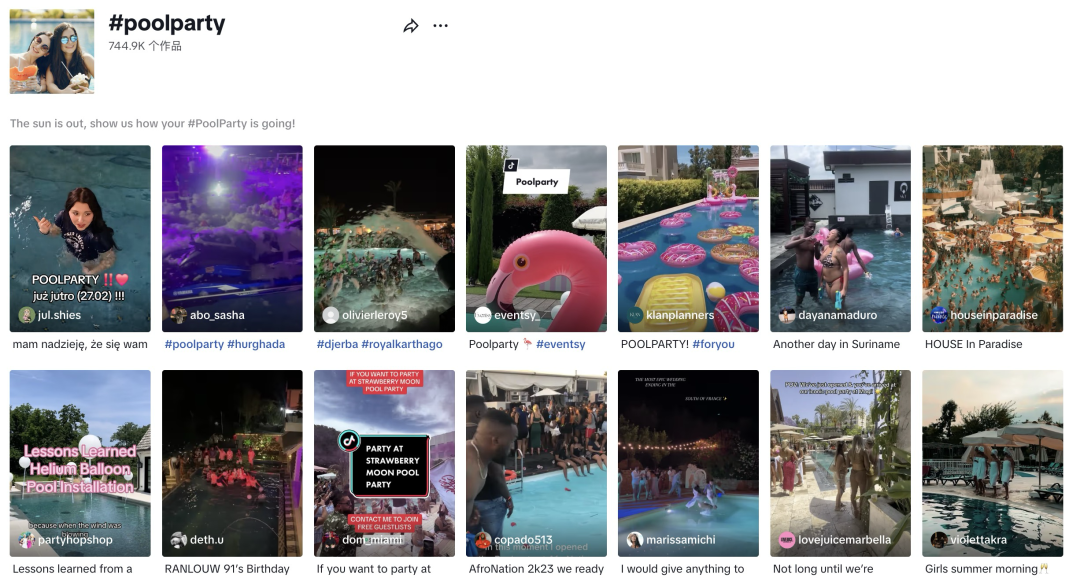Image resolution: width=1080 pixels, height=585 pixels.
Task: Click the share arrow icon beside #poolparty
Action: (411, 26)
